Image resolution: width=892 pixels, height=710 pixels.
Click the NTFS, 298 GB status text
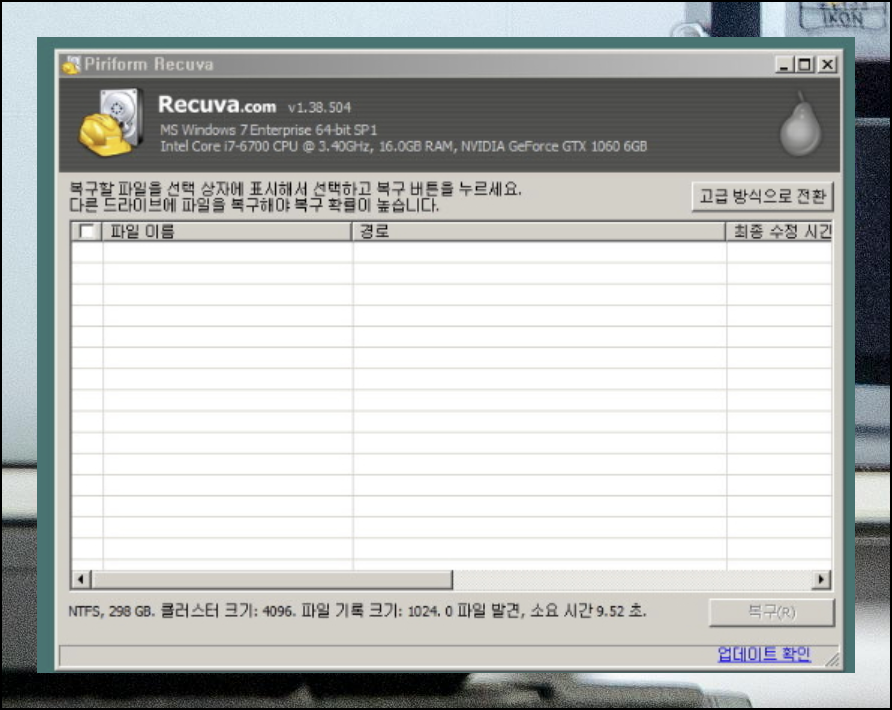[x=357, y=611]
